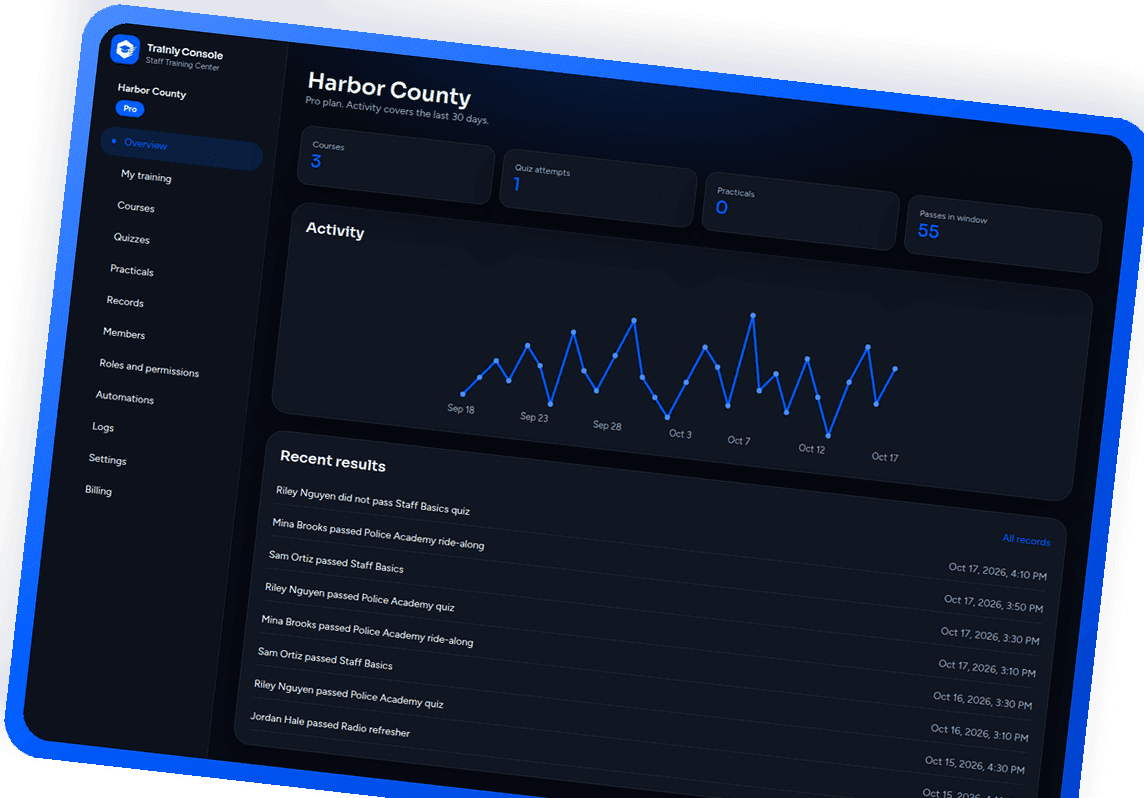
Task: Open Records in the sidebar
Action: click(x=125, y=301)
